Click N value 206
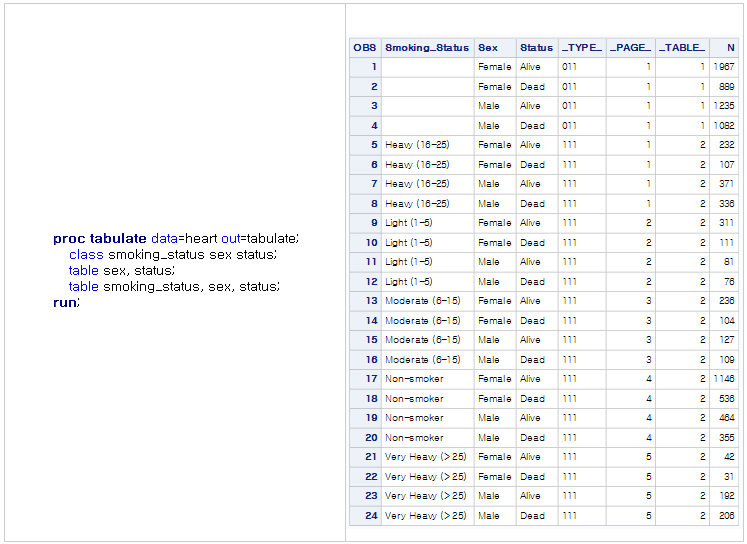Screen dimensions: 747x544 727,516
